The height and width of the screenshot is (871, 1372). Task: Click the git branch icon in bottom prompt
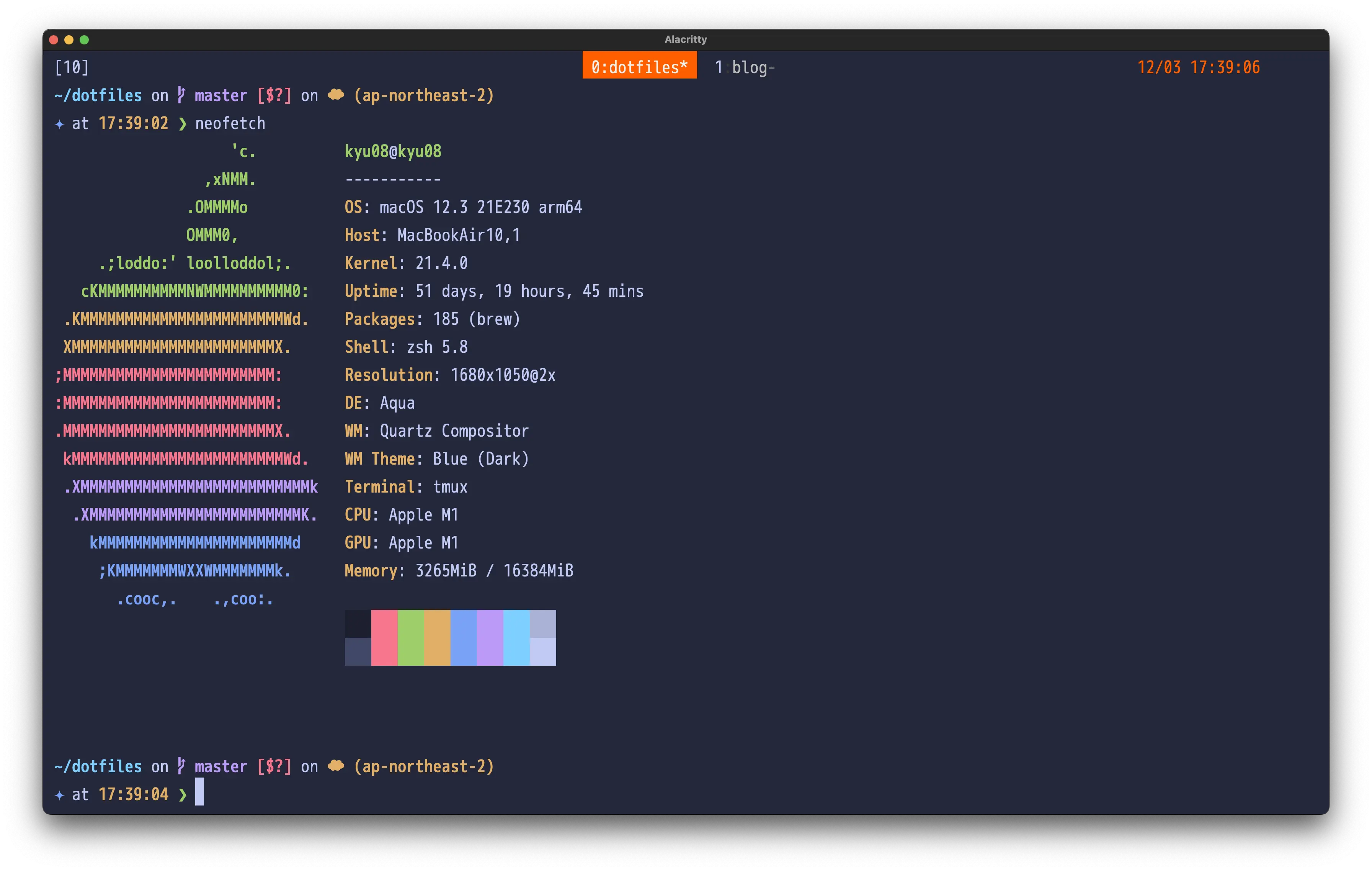coord(181,766)
